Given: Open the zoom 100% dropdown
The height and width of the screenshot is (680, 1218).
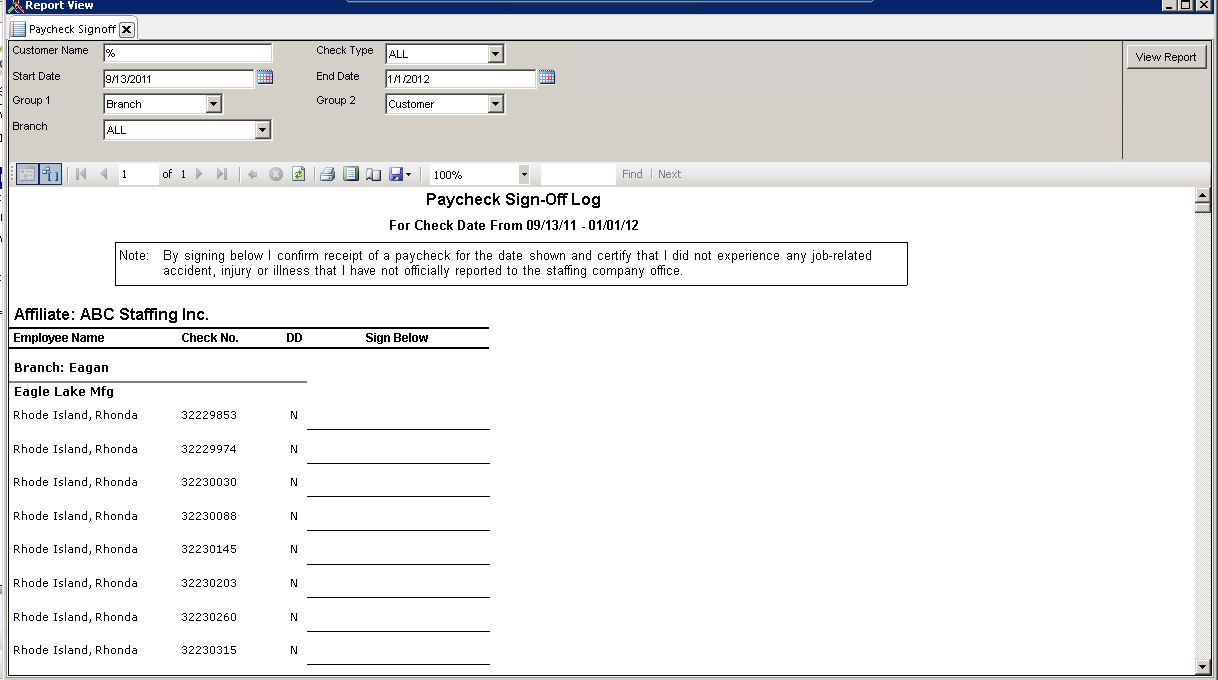Looking at the screenshot, I should tap(524, 174).
